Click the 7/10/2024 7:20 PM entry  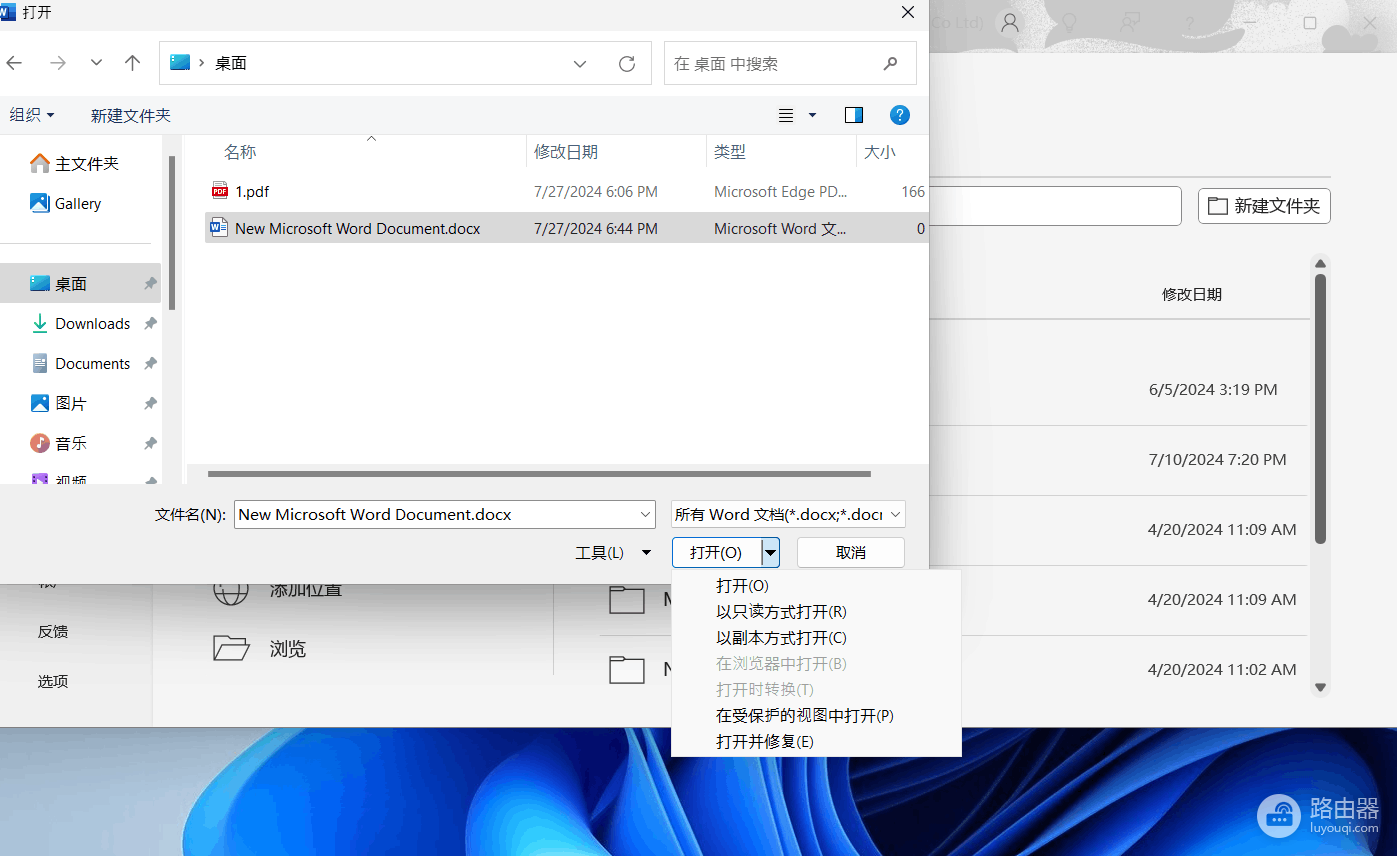(1217, 459)
